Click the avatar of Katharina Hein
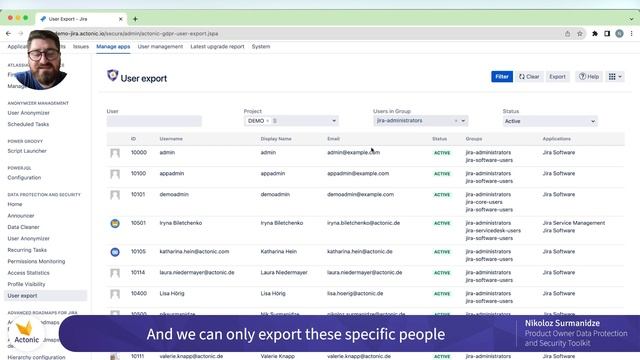Screen dimensions: 640x360 coord(115,252)
